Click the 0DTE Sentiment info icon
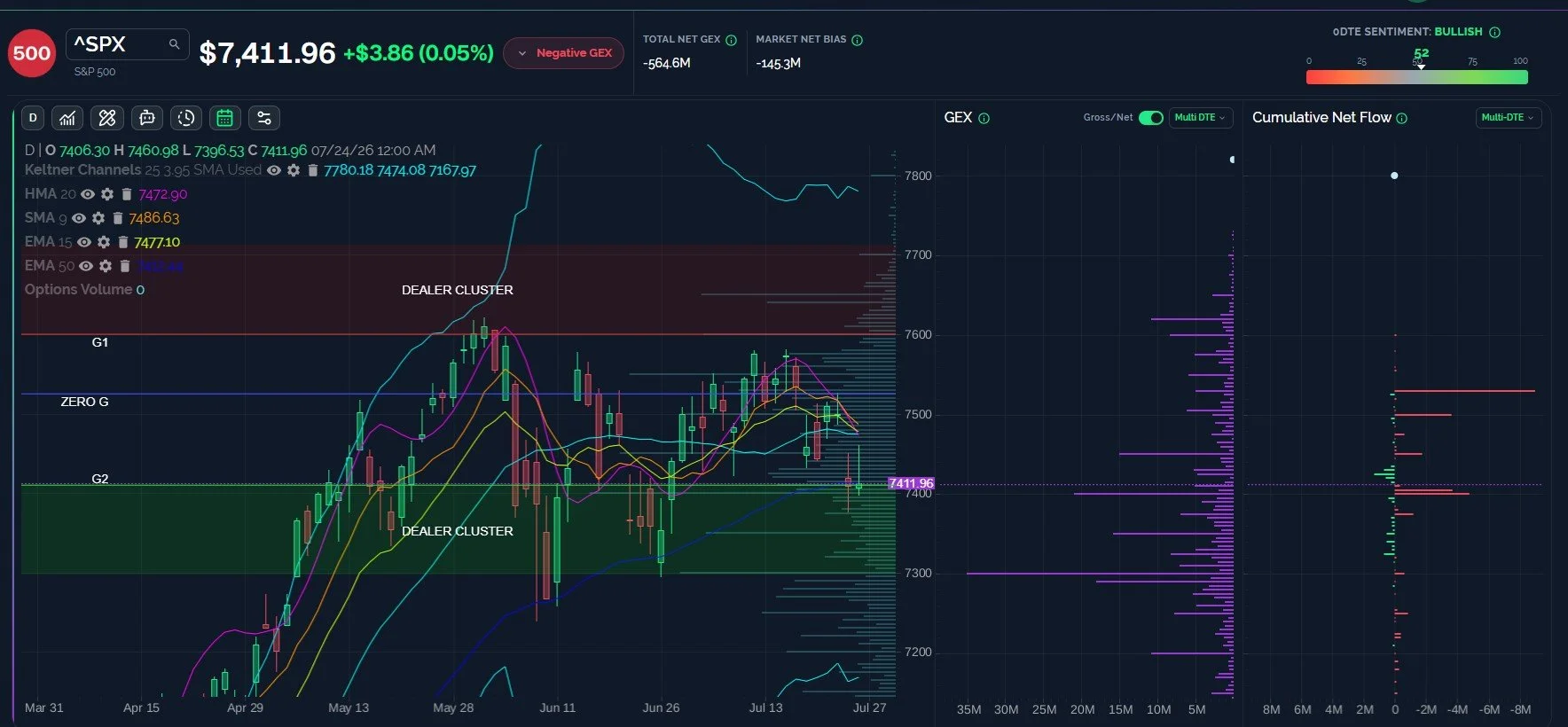1568x727 pixels. [x=1494, y=32]
